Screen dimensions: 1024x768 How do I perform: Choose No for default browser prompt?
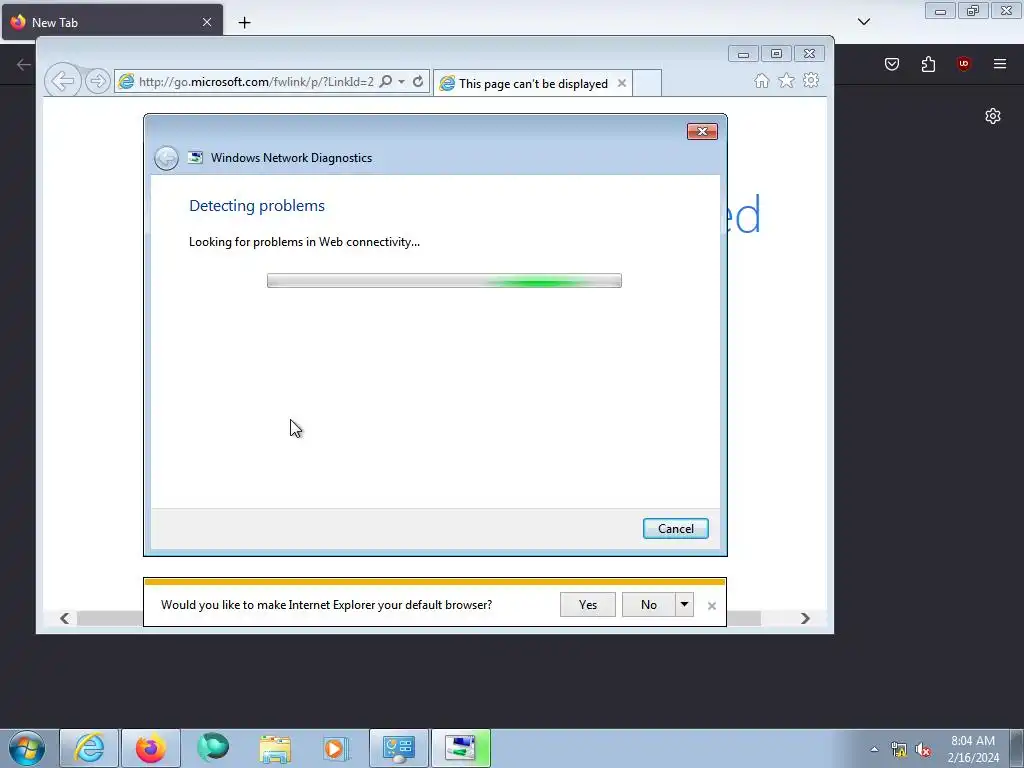pos(648,605)
